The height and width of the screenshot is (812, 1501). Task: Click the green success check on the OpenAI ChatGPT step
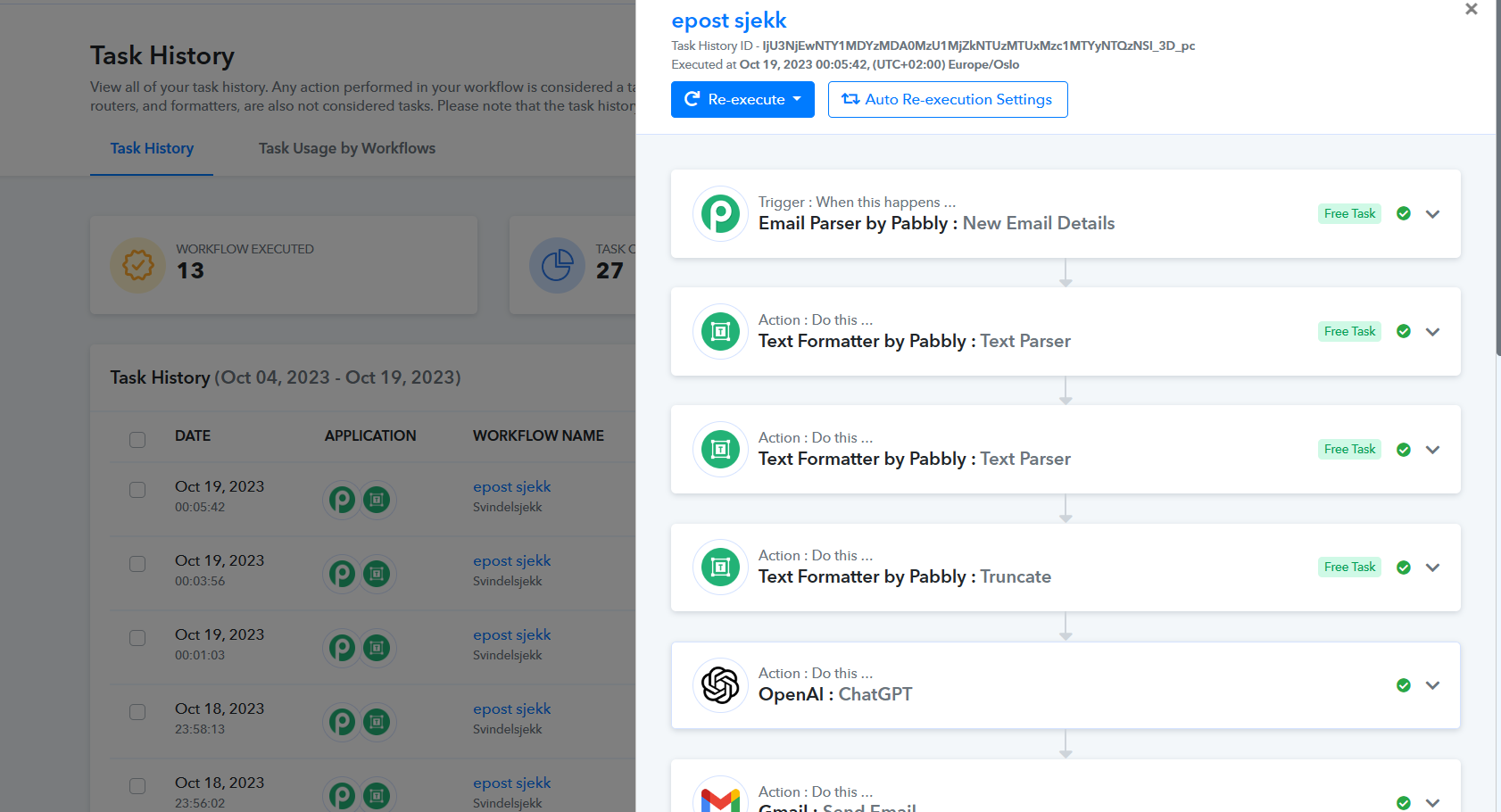click(x=1404, y=685)
